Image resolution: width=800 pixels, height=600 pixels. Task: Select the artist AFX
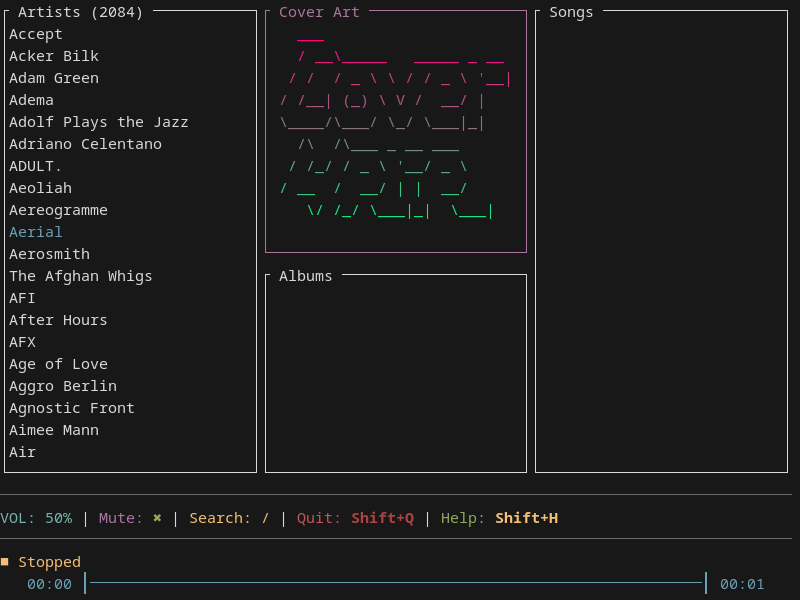(x=22, y=342)
